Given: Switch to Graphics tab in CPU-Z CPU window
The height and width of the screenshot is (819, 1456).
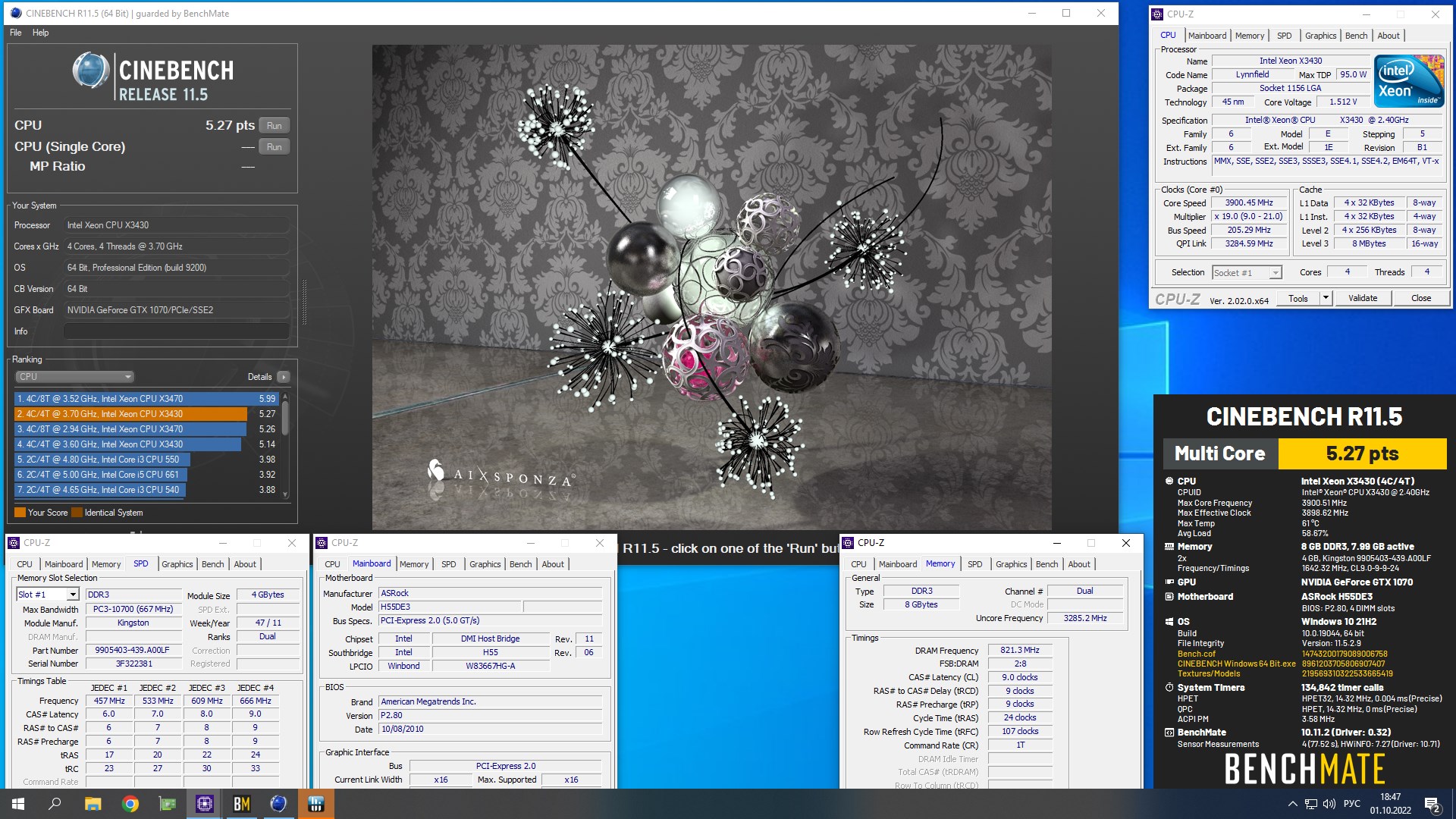Looking at the screenshot, I should tap(1320, 36).
